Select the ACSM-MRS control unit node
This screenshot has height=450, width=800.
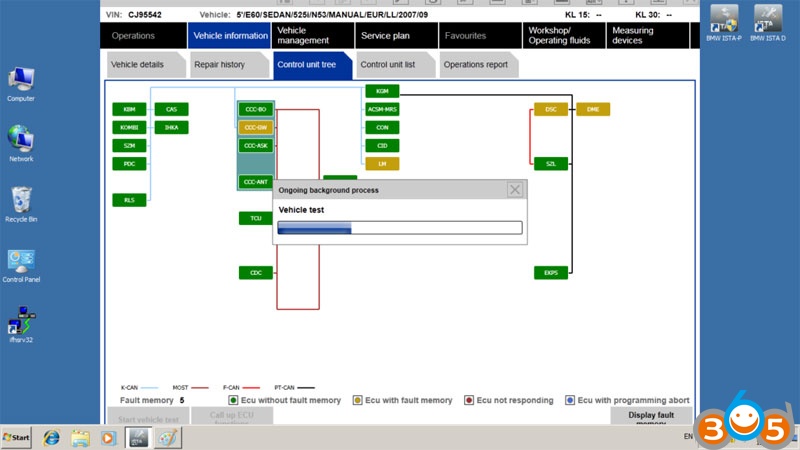[382, 109]
